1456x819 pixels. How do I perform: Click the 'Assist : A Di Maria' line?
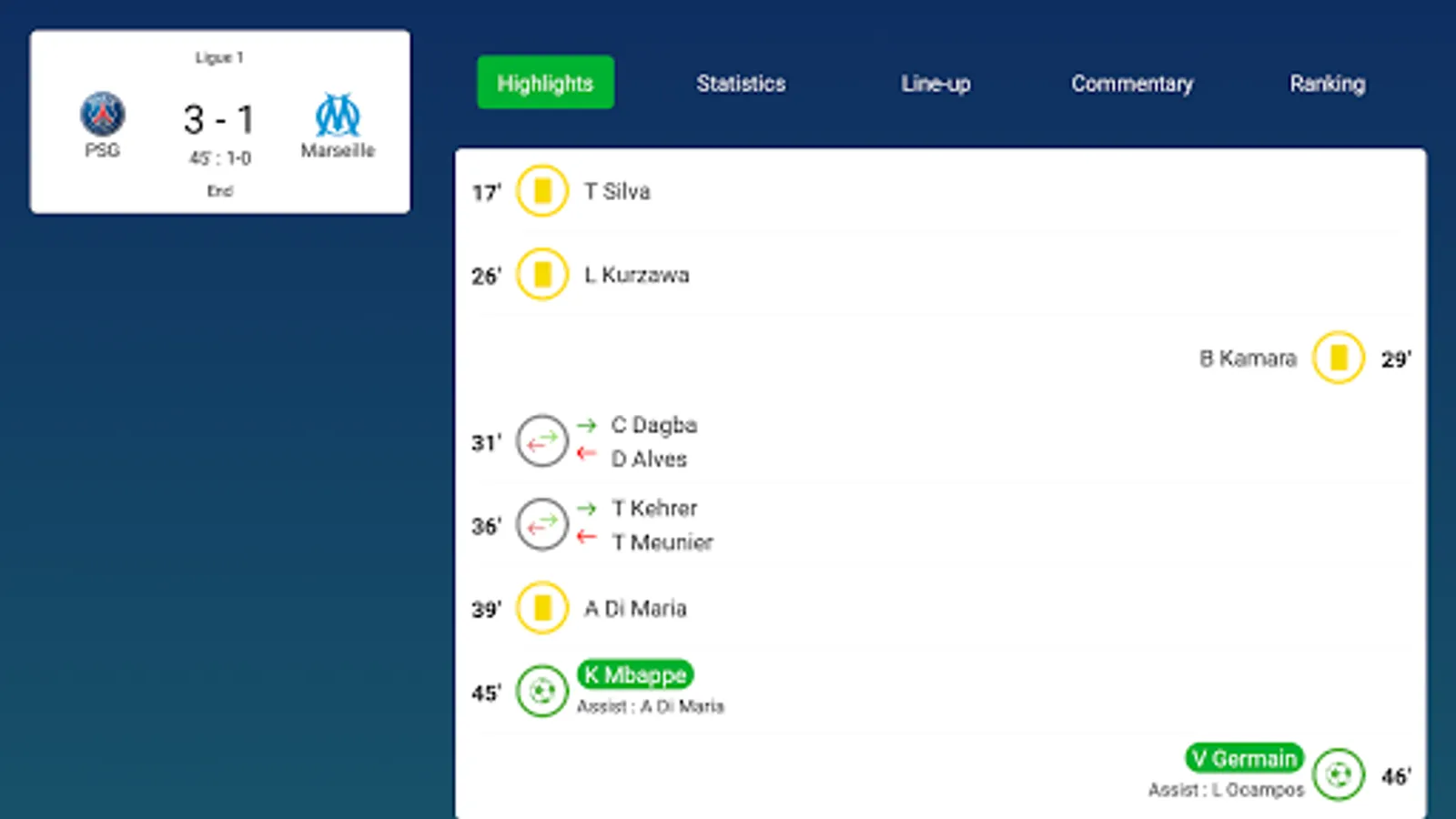click(651, 706)
